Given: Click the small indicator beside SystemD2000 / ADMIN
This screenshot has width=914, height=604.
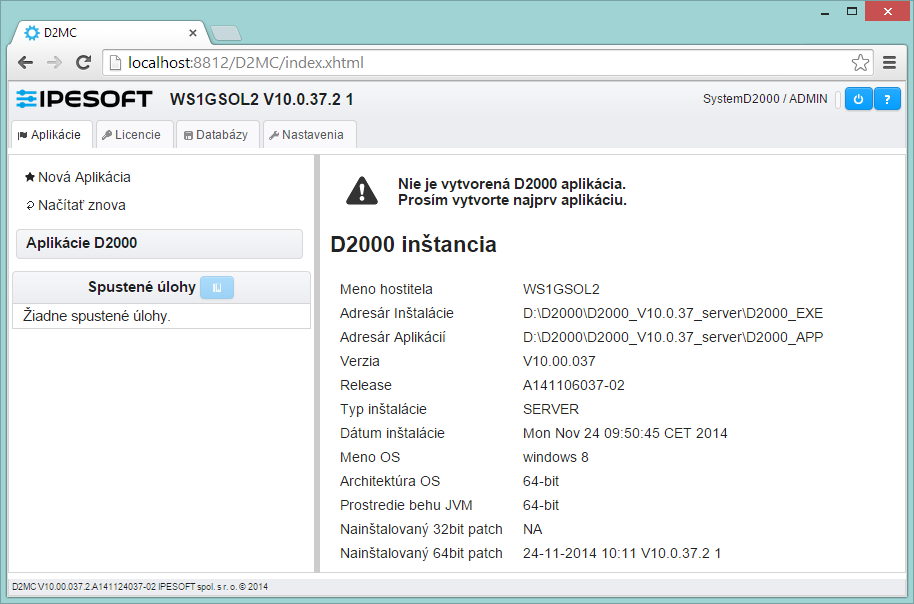Looking at the screenshot, I should click(838, 99).
